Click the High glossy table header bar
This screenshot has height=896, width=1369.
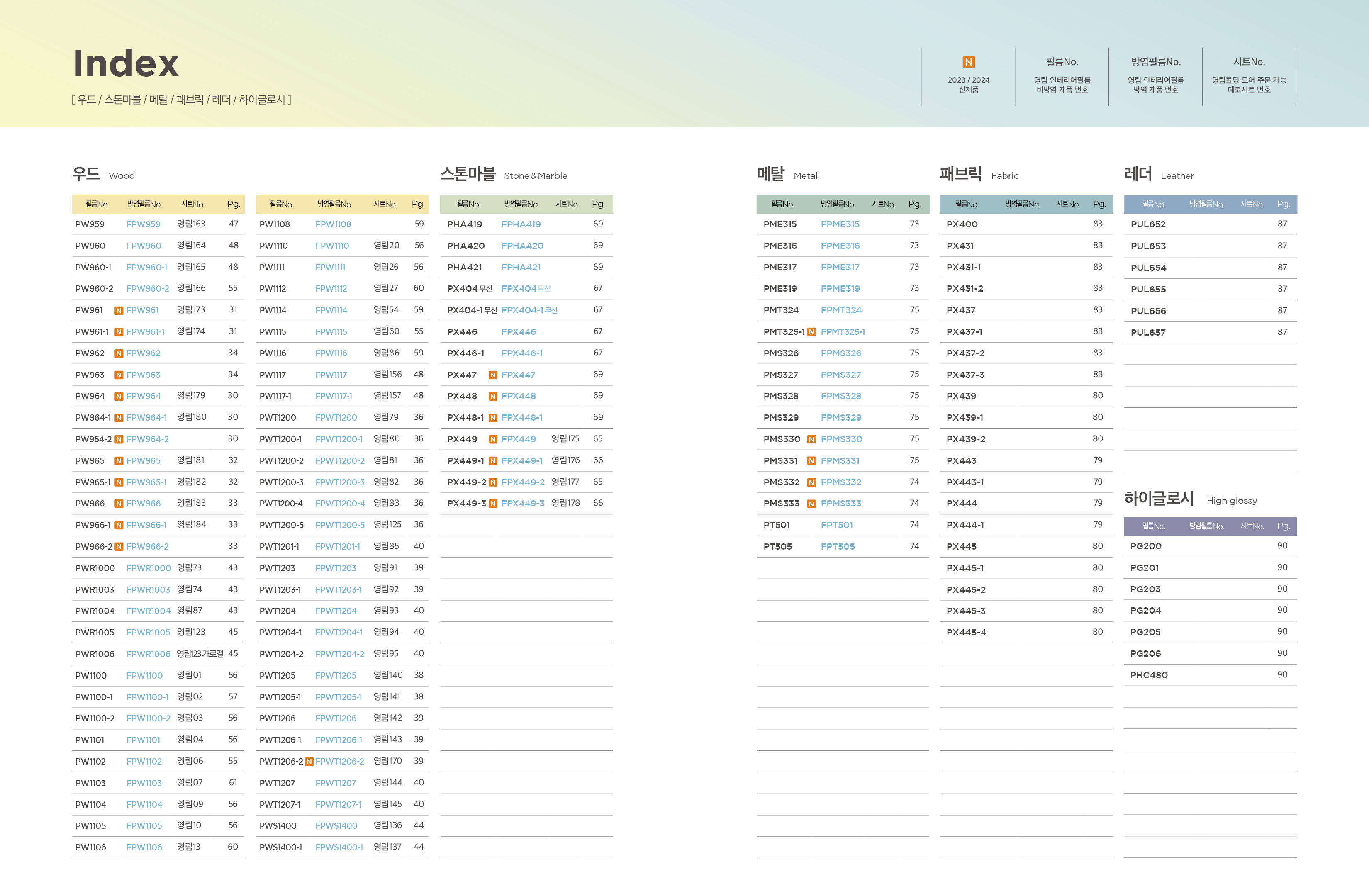[x=1210, y=526]
